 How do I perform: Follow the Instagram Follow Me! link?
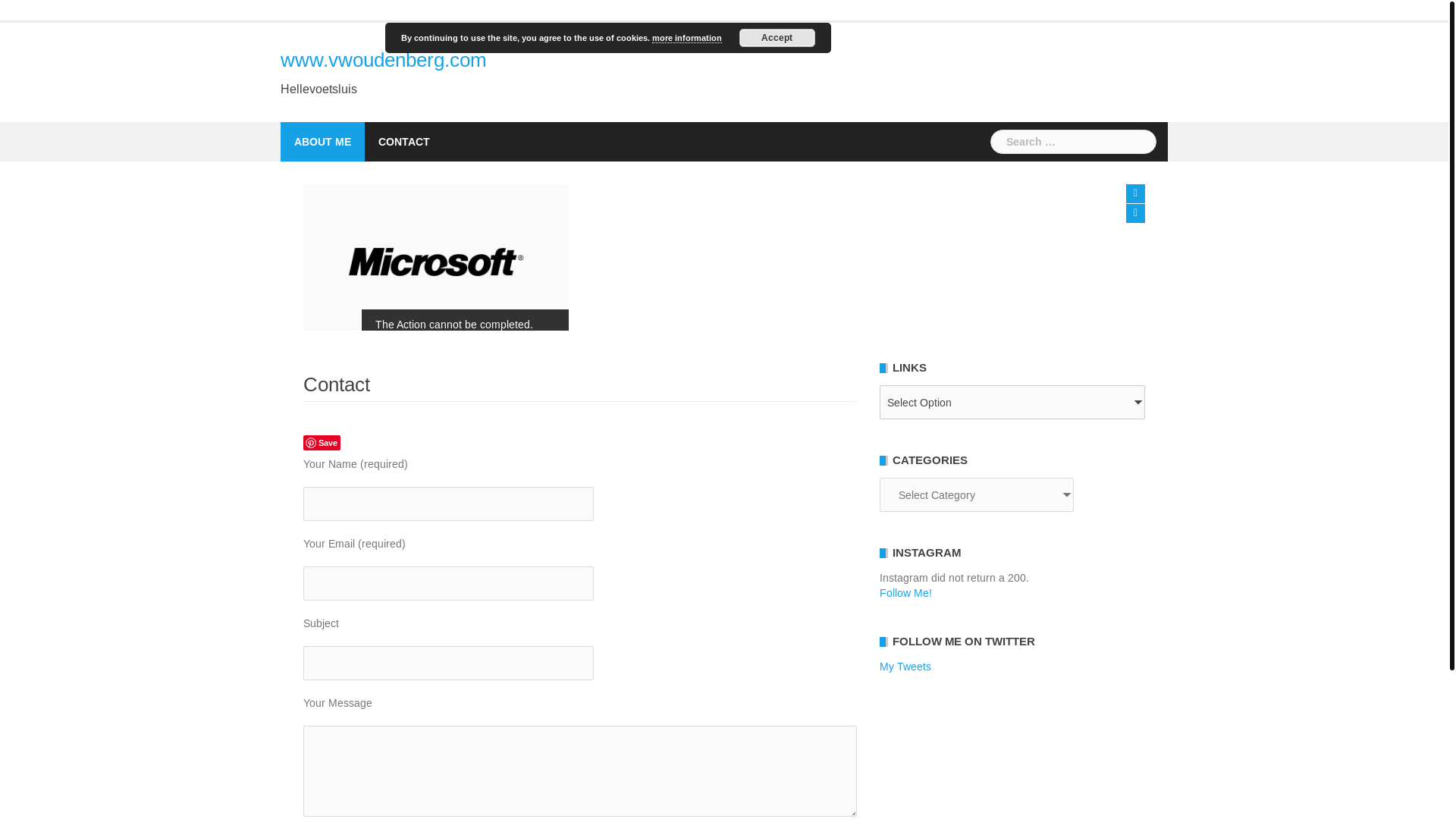(x=905, y=593)
